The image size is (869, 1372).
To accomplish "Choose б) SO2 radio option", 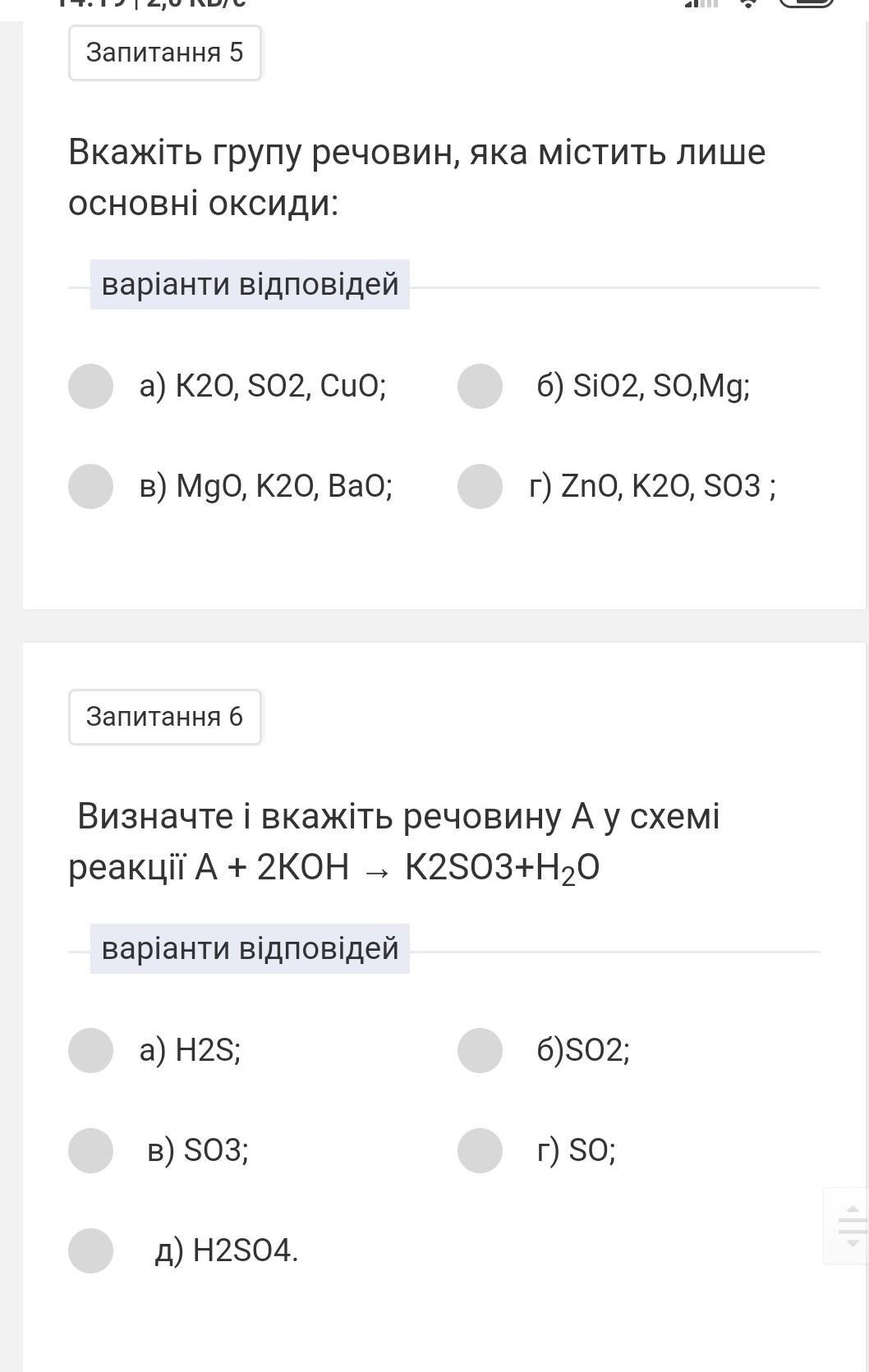I will (x=480, y=1050).
